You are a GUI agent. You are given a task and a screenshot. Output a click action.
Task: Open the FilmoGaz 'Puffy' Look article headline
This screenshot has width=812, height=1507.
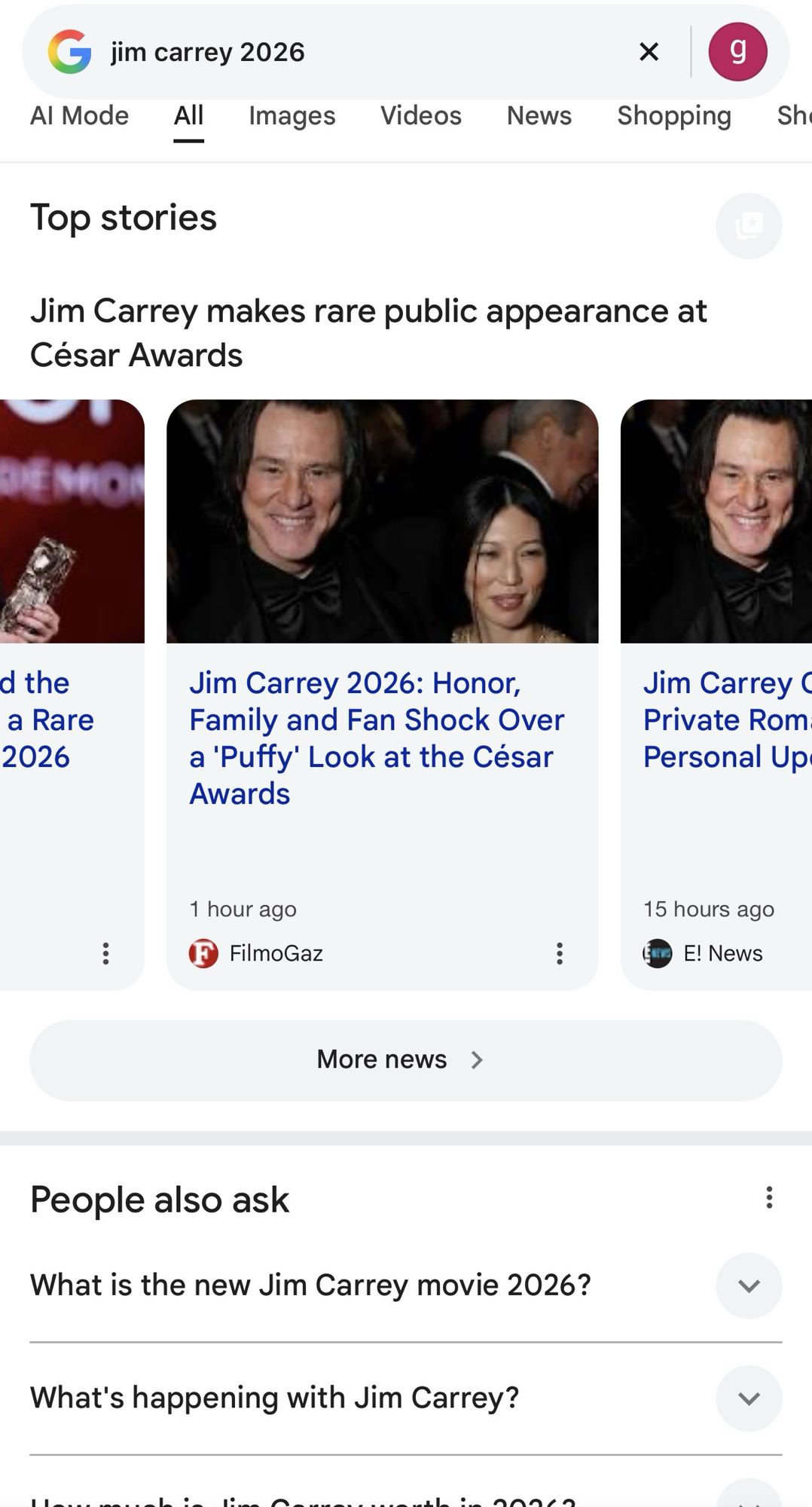[377, 738]
